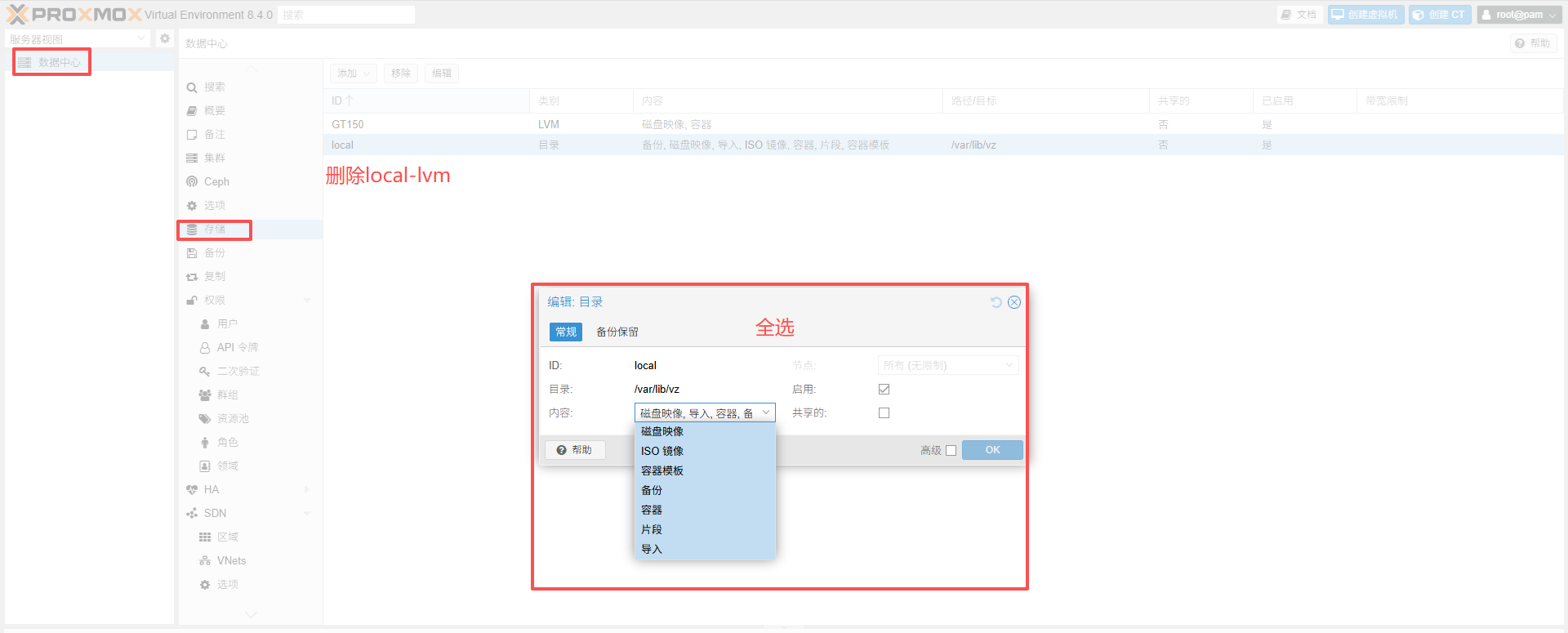Click the search field in header
This screenshot has width=1568, height=633.
click(x=346, y=15)
